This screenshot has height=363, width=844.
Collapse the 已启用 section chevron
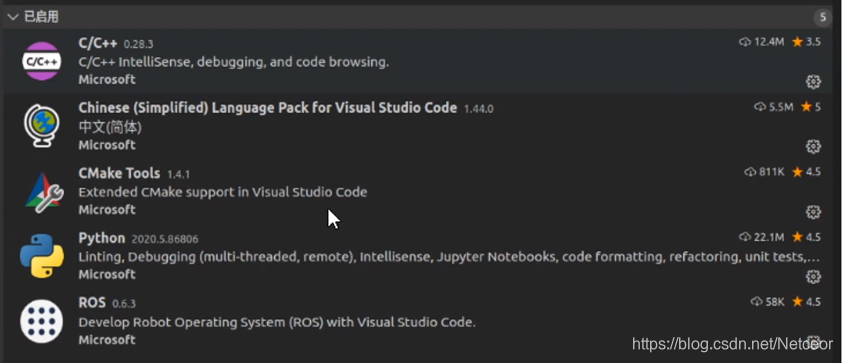pyautogui.click(x=13, y=17)
